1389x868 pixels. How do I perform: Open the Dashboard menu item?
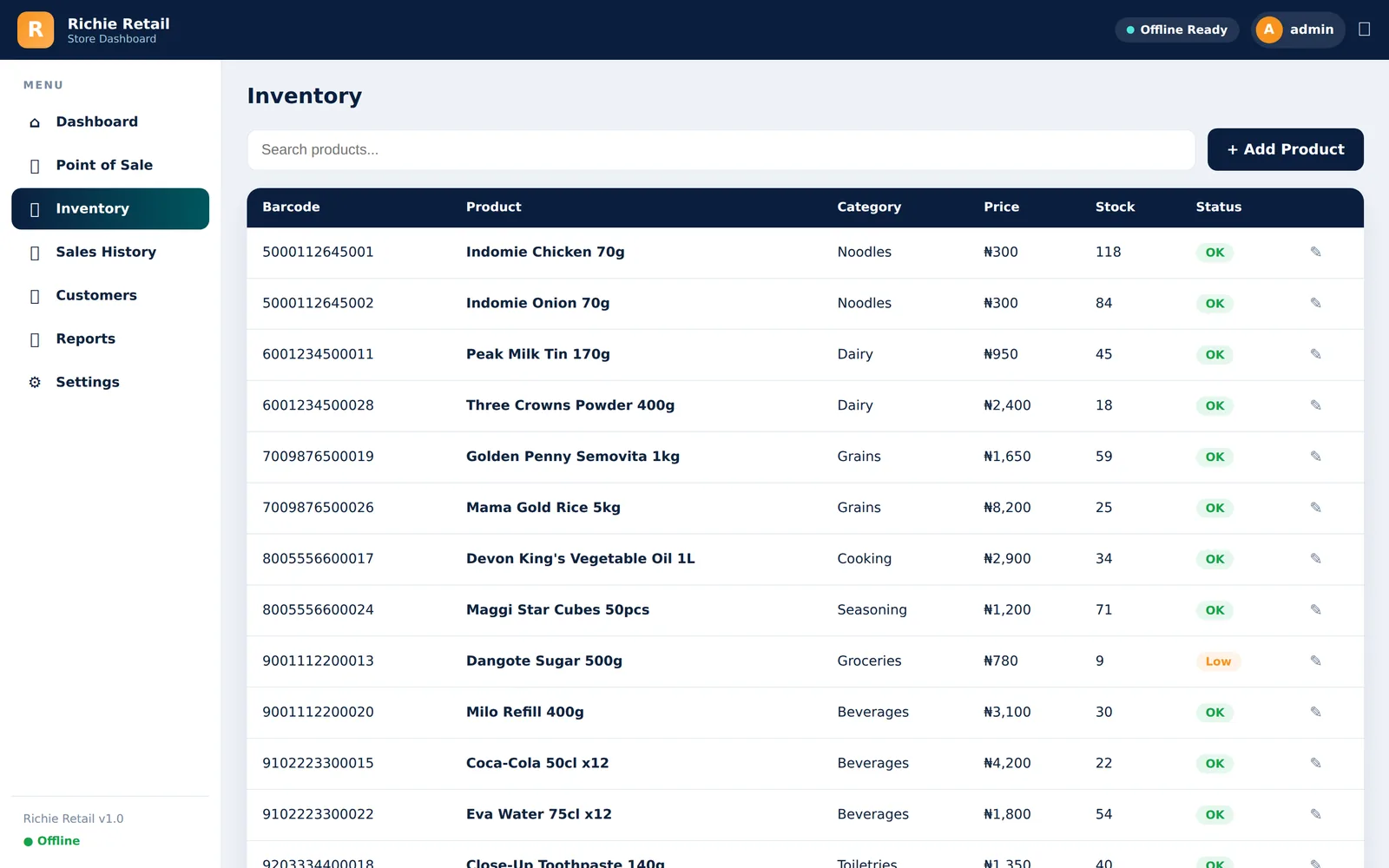110,122
